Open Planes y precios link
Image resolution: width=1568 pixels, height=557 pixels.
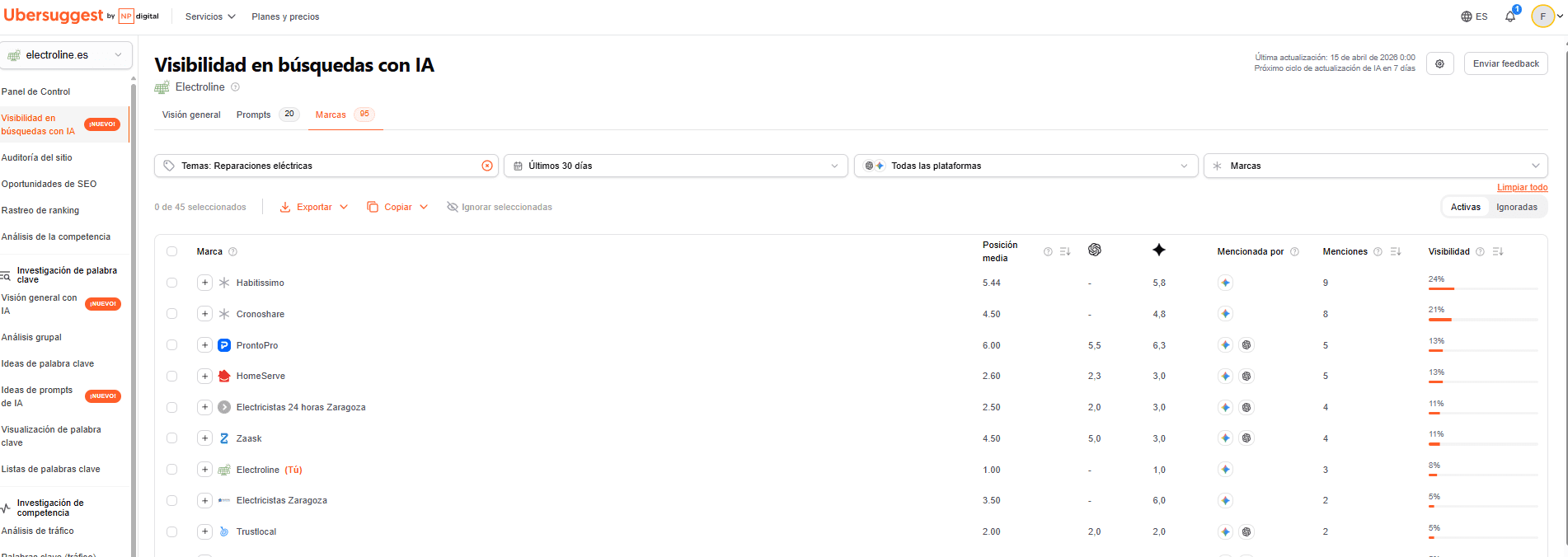click(285, 16)
